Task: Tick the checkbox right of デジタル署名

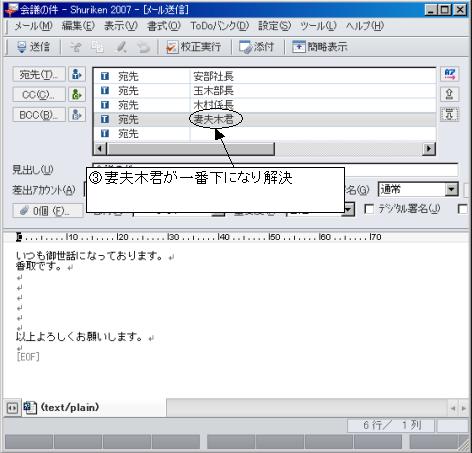Action: pyautogui.click(x=463, y=209)
